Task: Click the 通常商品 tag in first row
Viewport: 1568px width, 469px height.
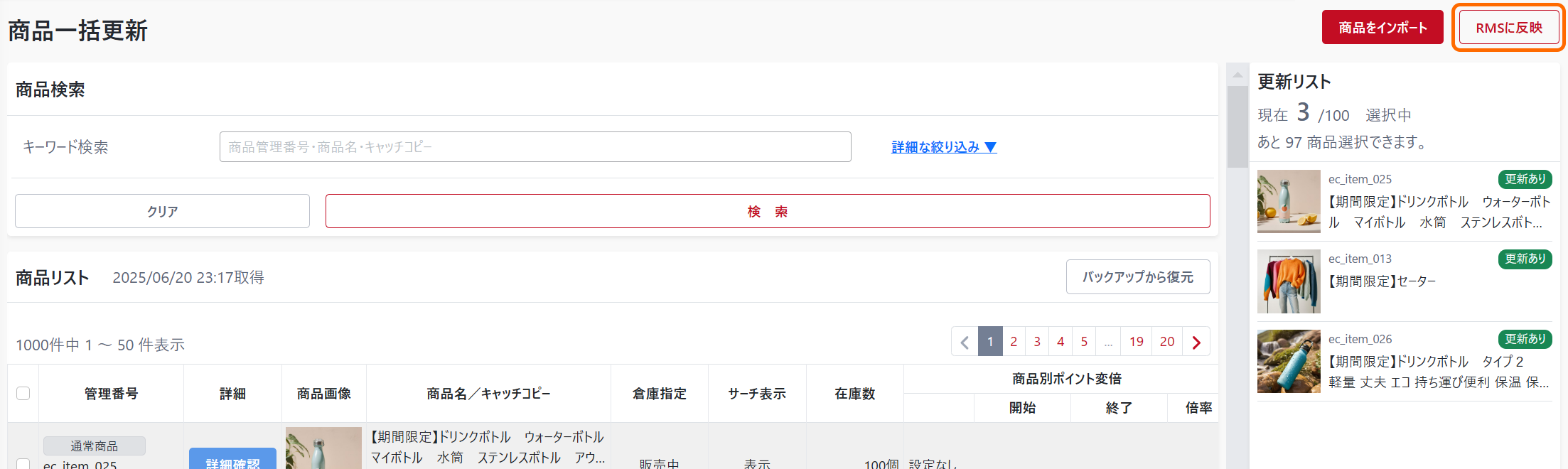Action: tap(94, 446)
